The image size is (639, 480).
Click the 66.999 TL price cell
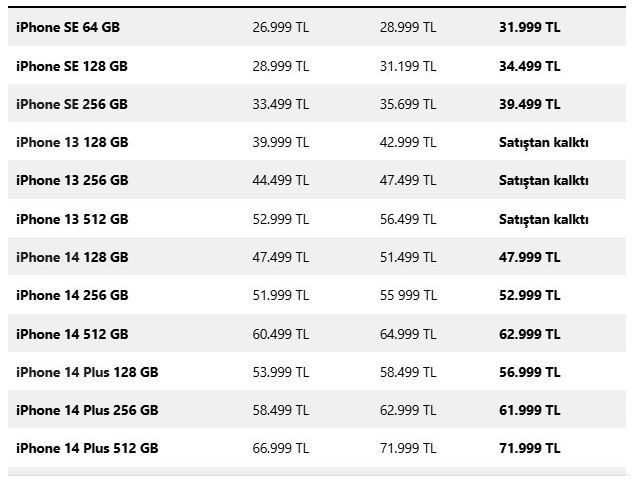[281, 448]
